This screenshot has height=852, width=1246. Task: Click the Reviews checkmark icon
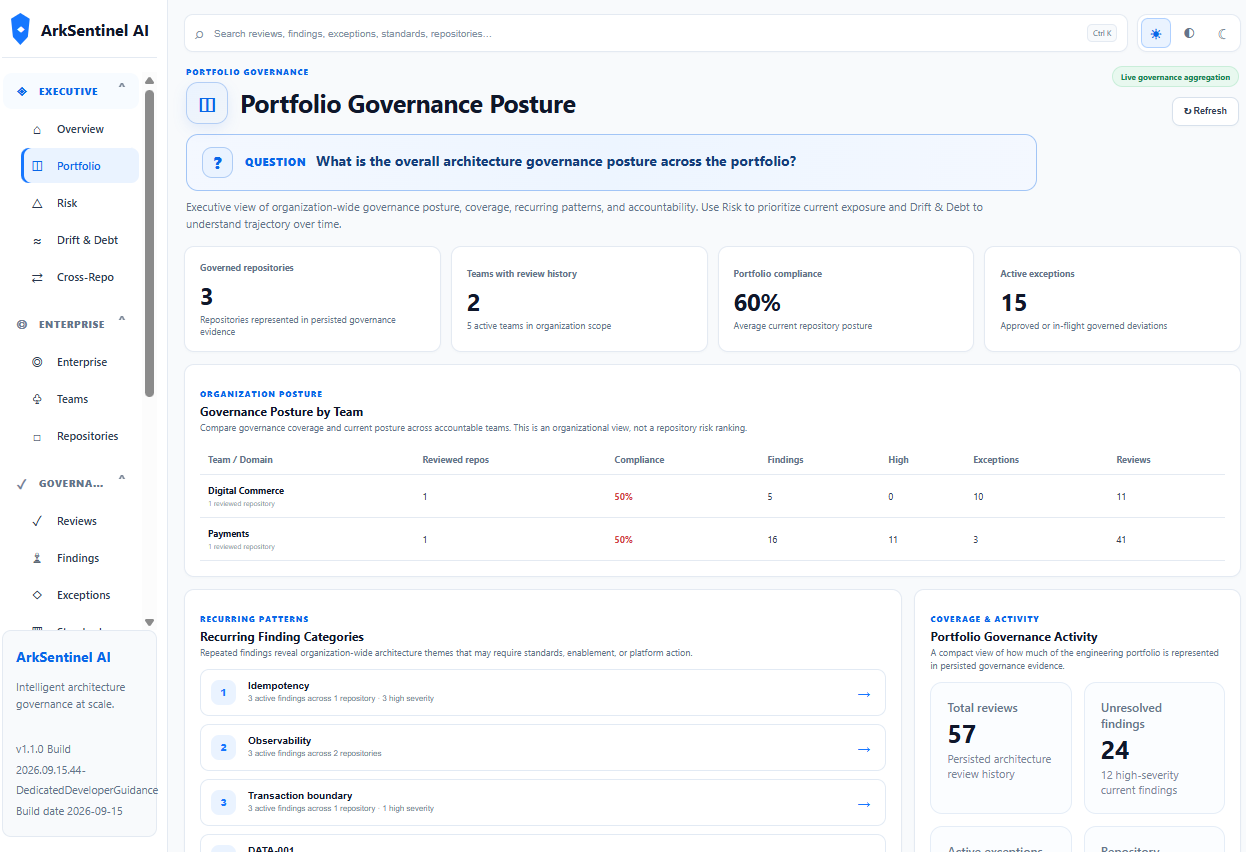[x=37, y=522]
